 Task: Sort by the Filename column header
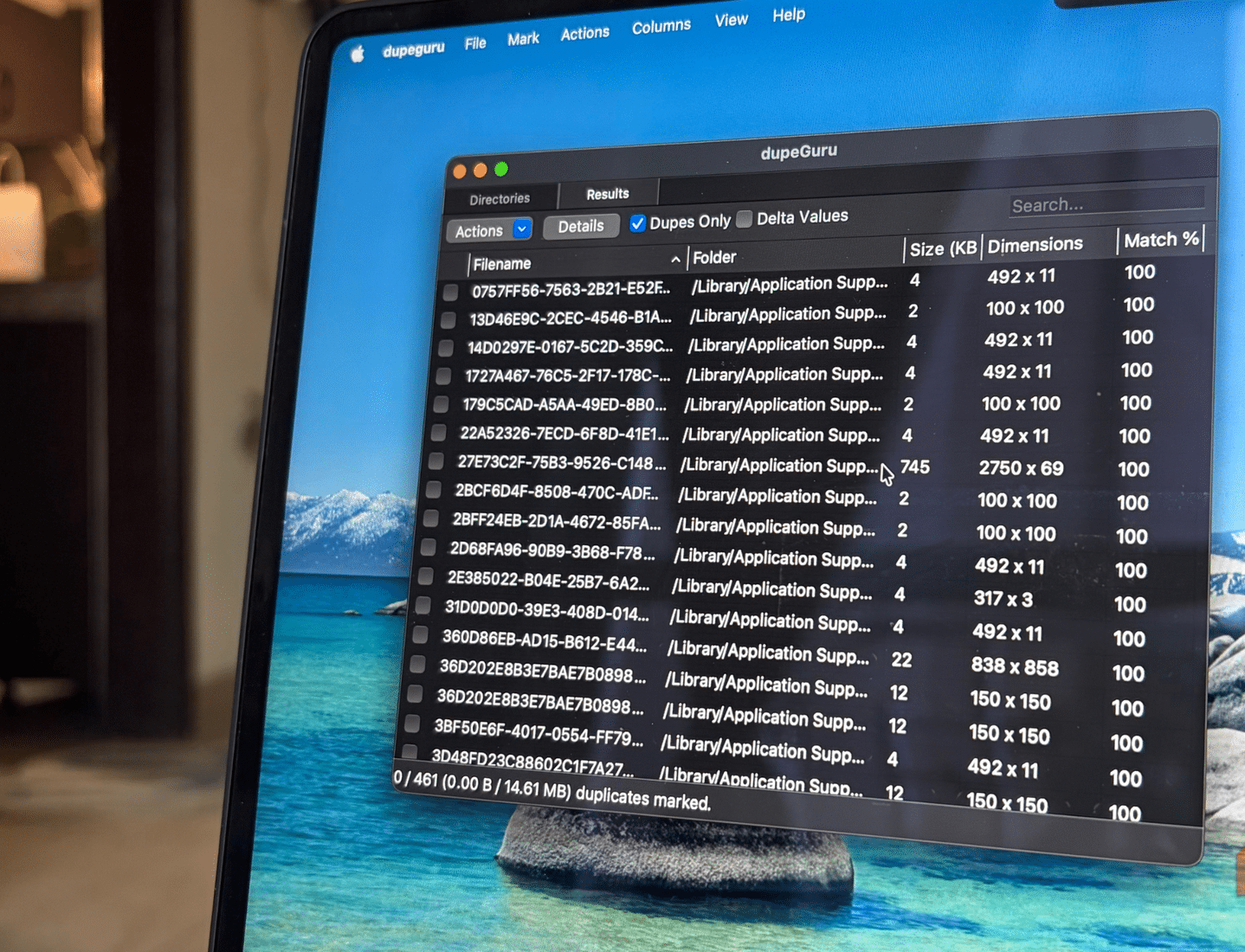pos(502,264)
